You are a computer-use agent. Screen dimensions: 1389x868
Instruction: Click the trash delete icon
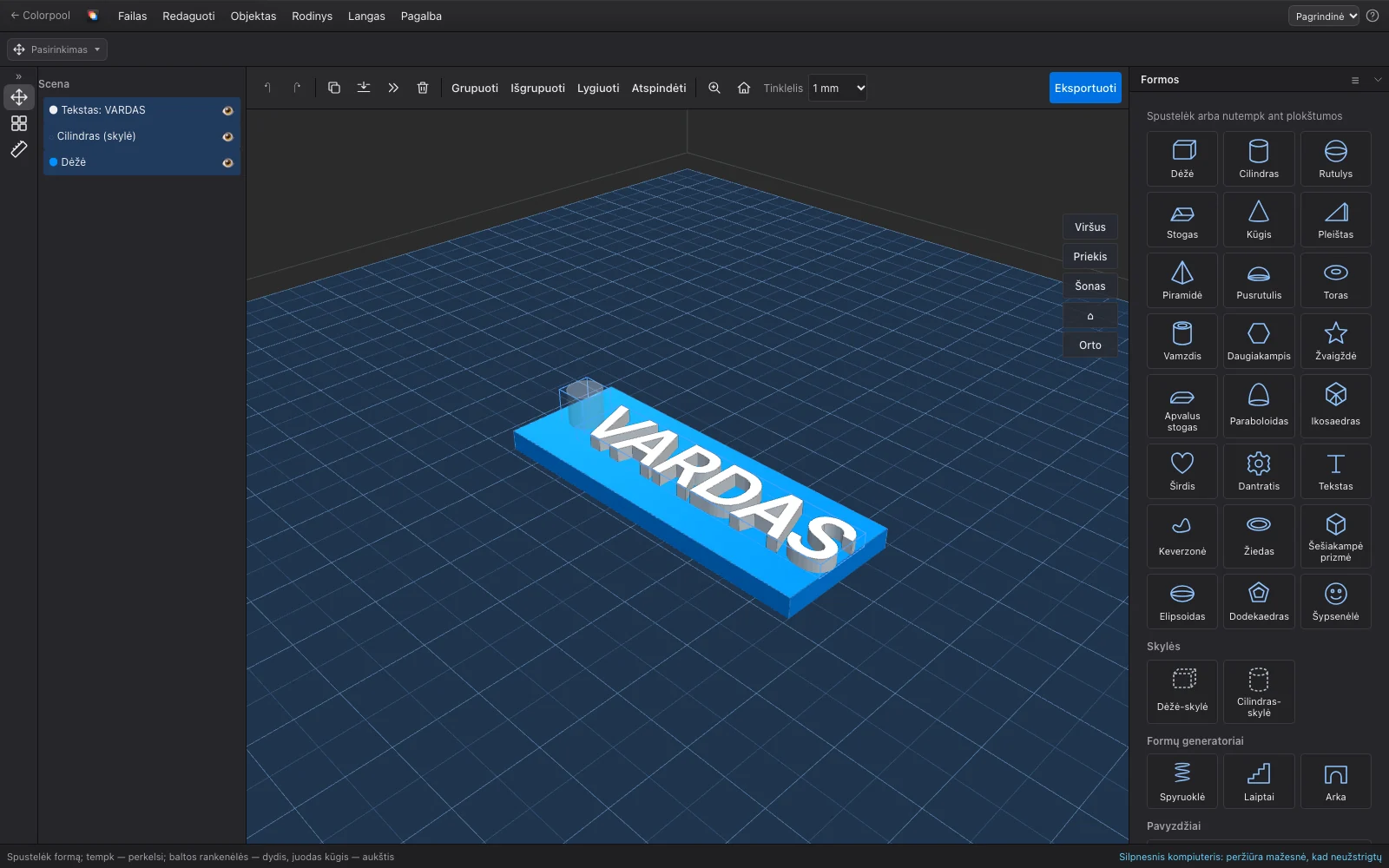tap(423, 88)
